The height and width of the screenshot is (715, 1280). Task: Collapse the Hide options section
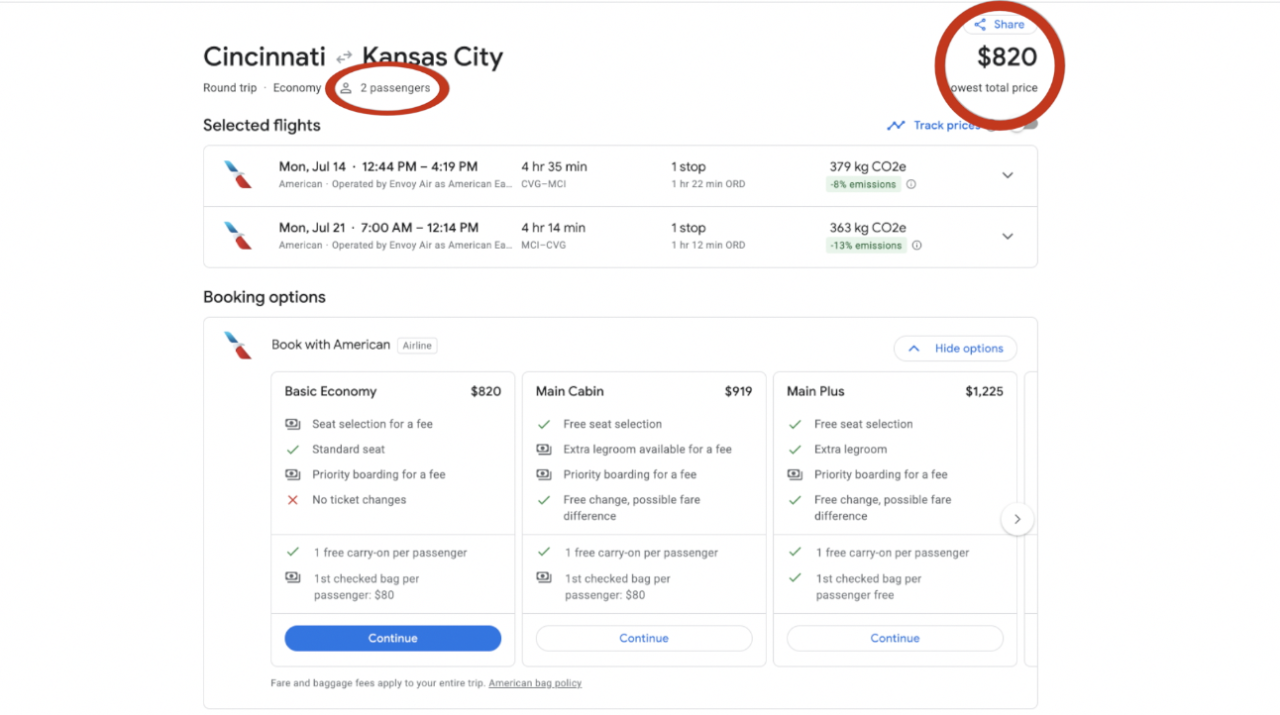pyautogui.click(x=955, y=348)
